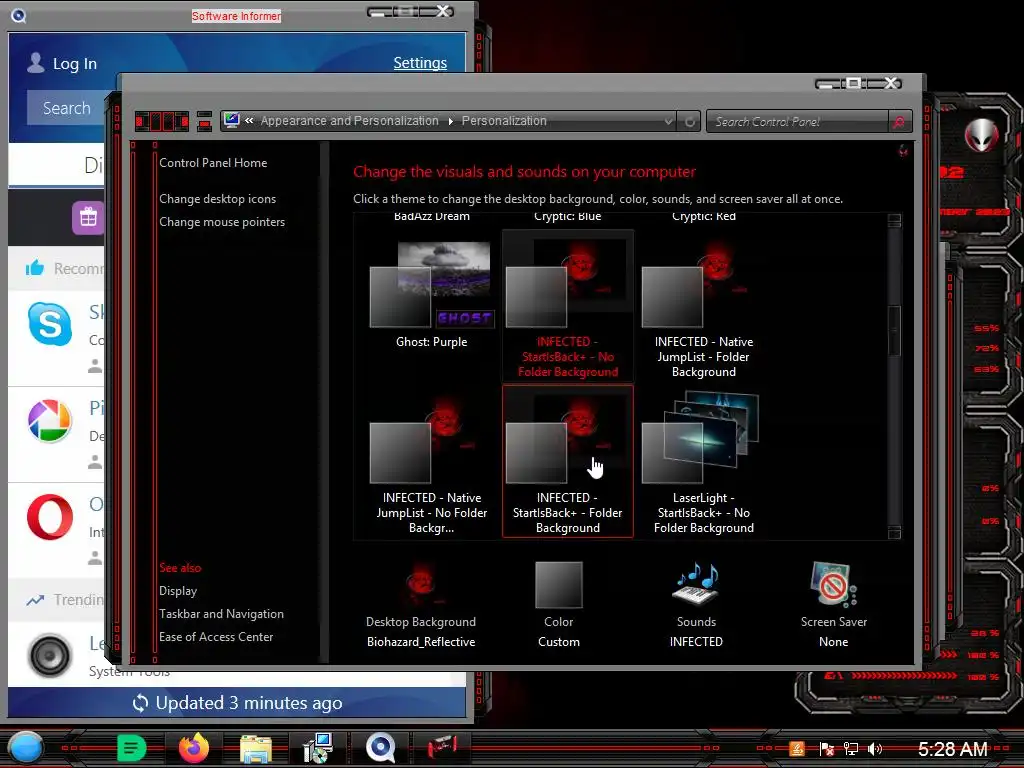Image resolution: width=1024 pixels, height=768 pixels.
Task: Click the Skype icon in Software Informer
Action: [50, 324]
